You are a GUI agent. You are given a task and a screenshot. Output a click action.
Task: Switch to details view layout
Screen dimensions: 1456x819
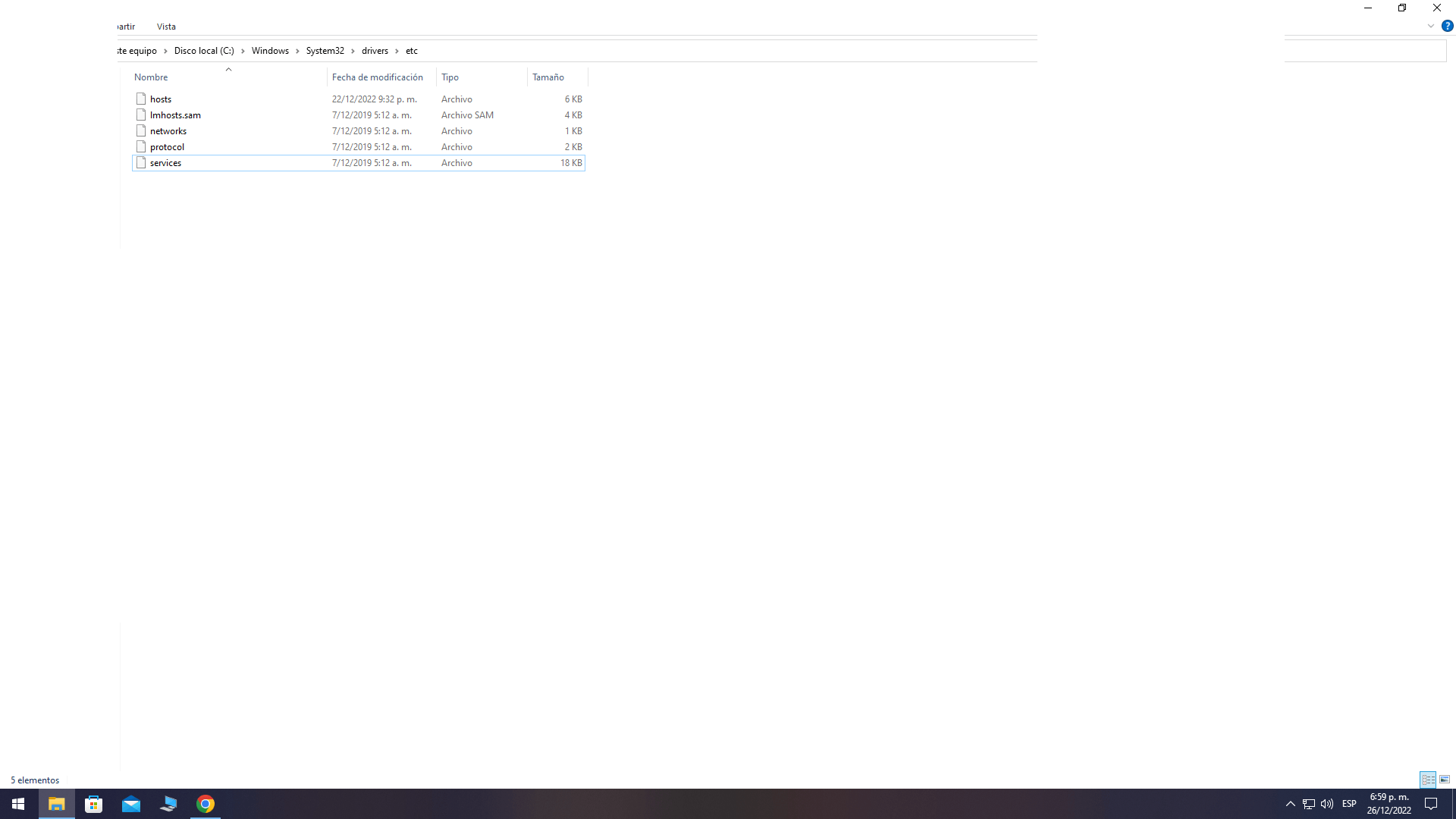[x=1428, y=780]
